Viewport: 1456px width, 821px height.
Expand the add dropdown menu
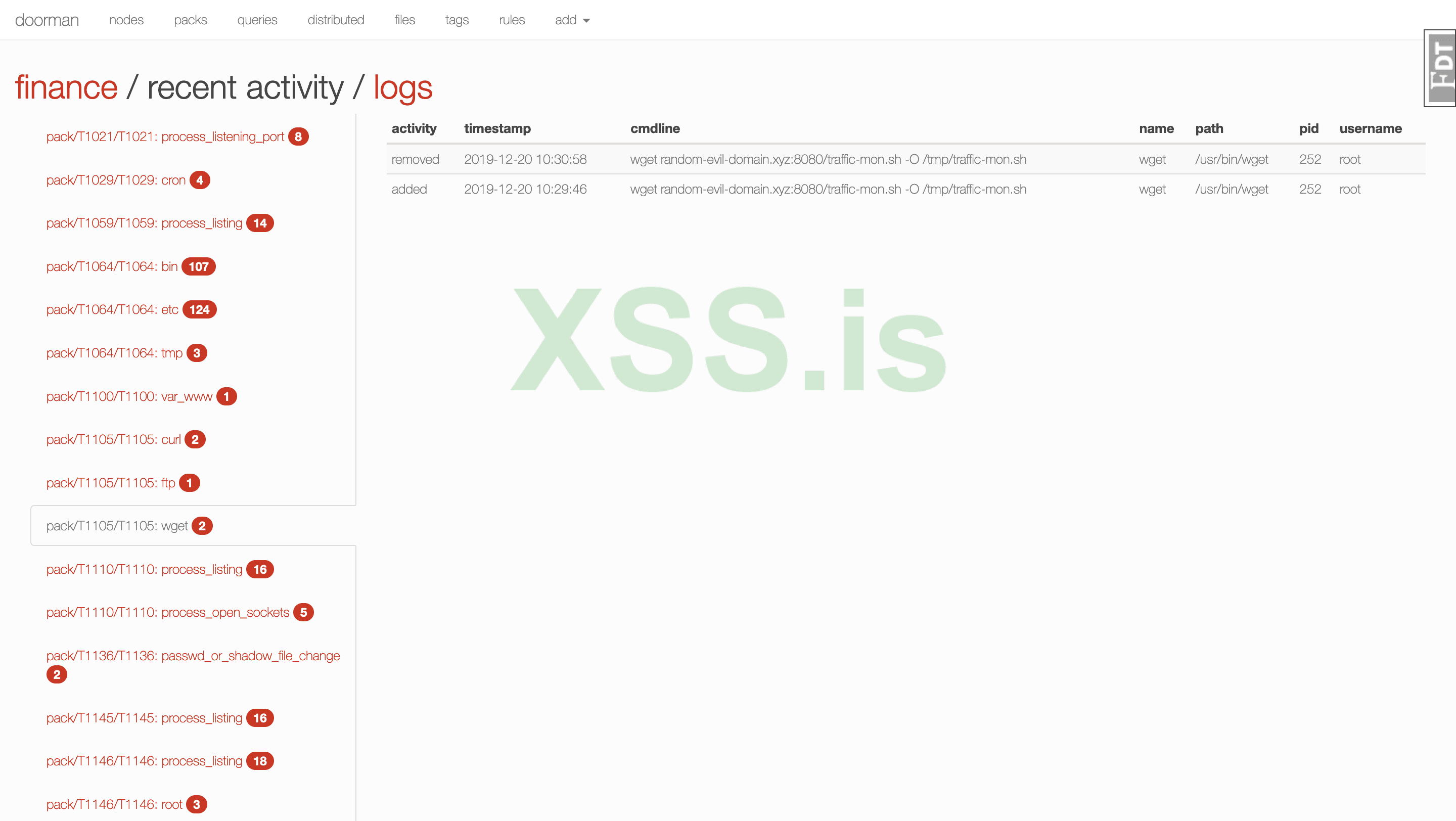pos(571,20)
